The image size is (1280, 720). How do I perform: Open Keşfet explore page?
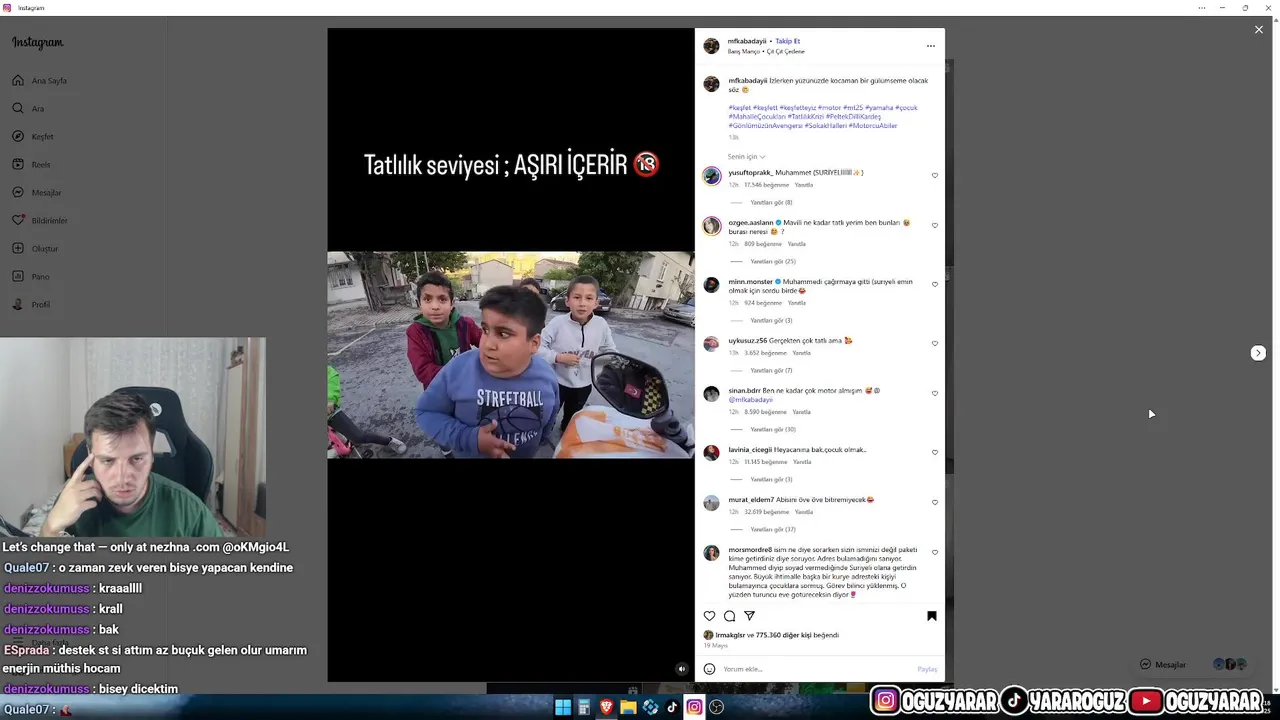[33, 136]
